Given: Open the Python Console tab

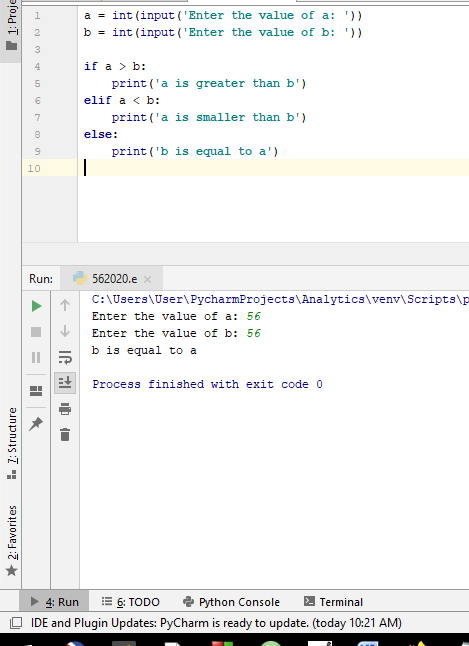Looking at the screenshot, I should 231,602.
